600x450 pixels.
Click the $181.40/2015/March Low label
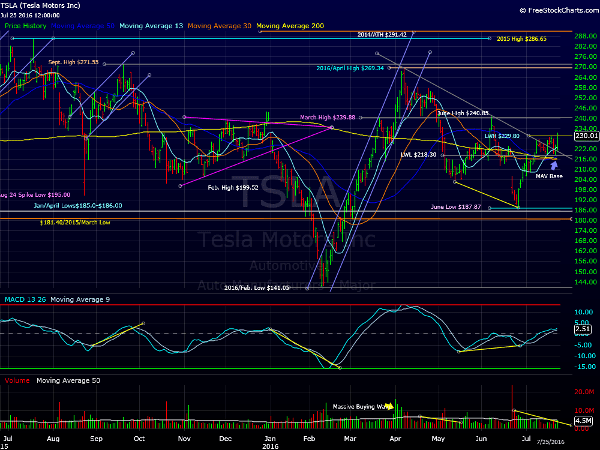(x=75, y=222)
